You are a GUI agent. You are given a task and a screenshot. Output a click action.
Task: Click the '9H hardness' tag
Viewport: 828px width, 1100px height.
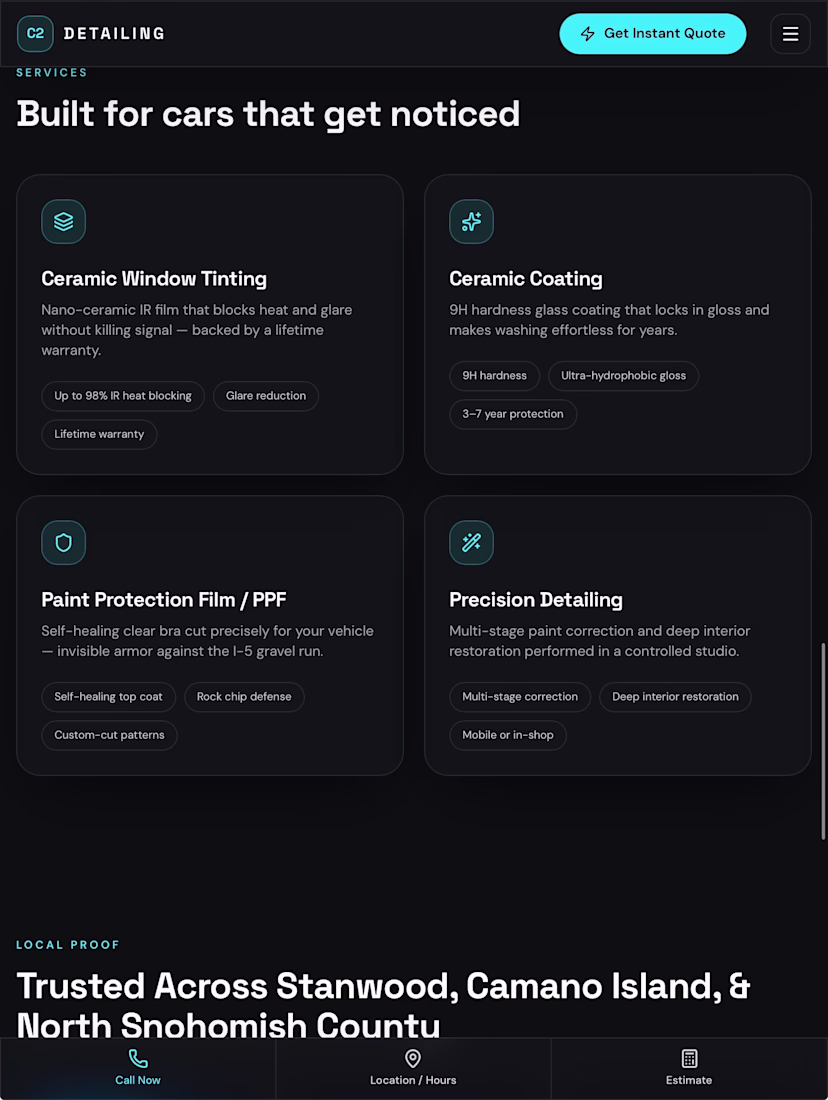[x=495, y=375]
